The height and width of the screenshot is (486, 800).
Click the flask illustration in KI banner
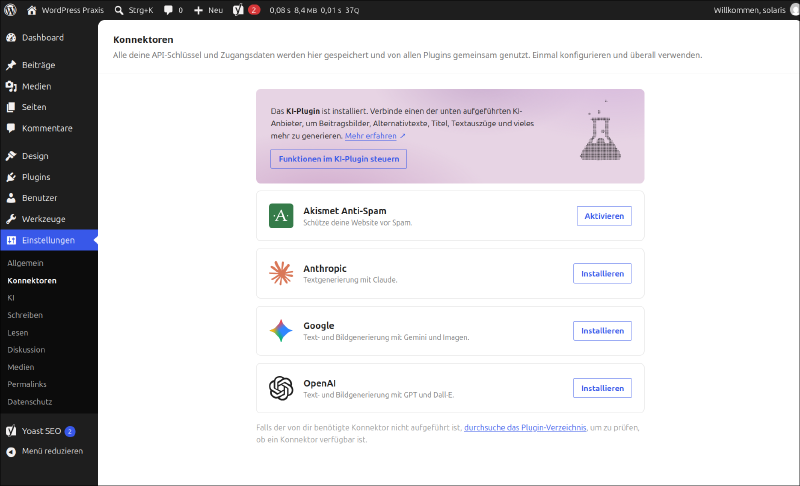coord(601,130)
